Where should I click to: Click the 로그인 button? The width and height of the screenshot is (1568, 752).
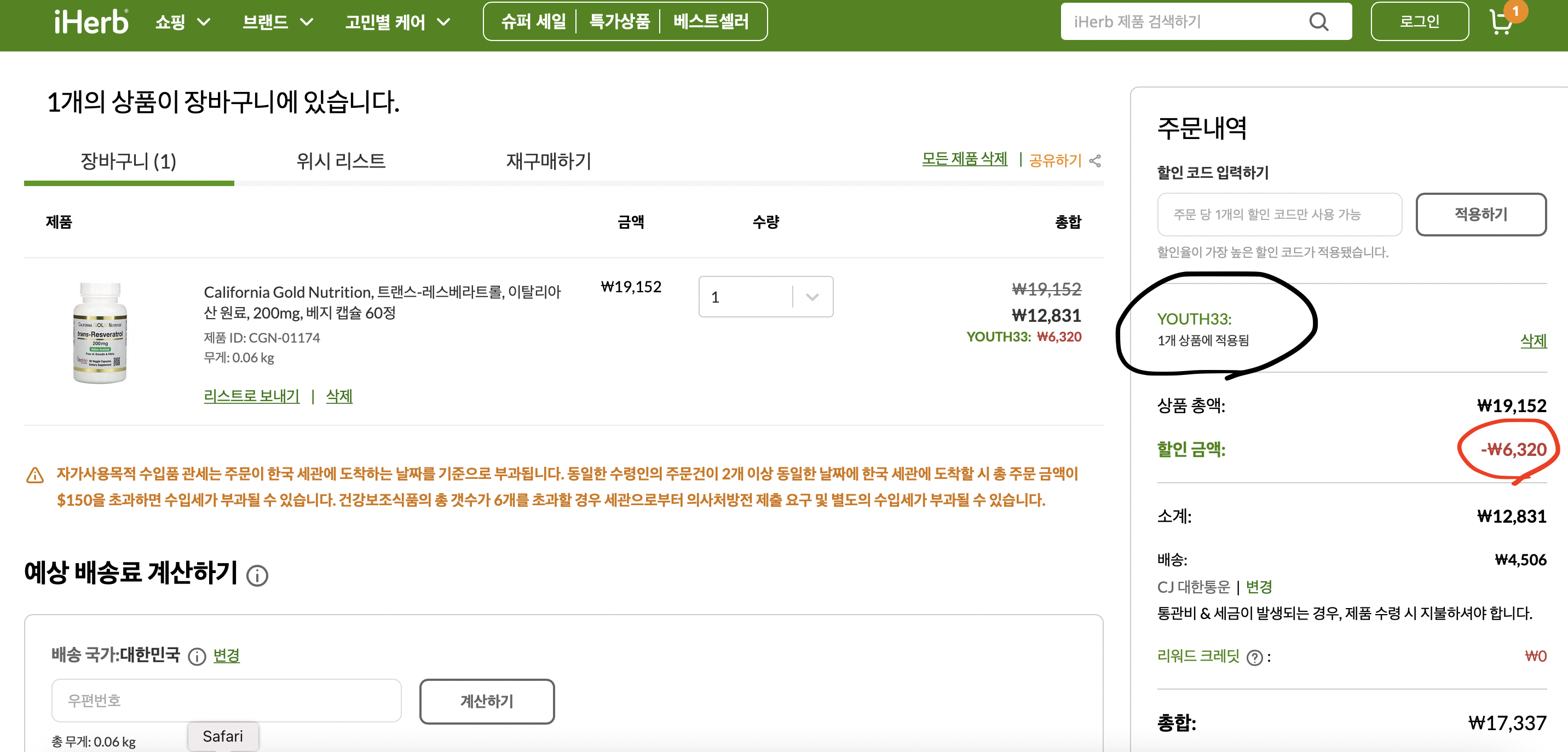1419,22
